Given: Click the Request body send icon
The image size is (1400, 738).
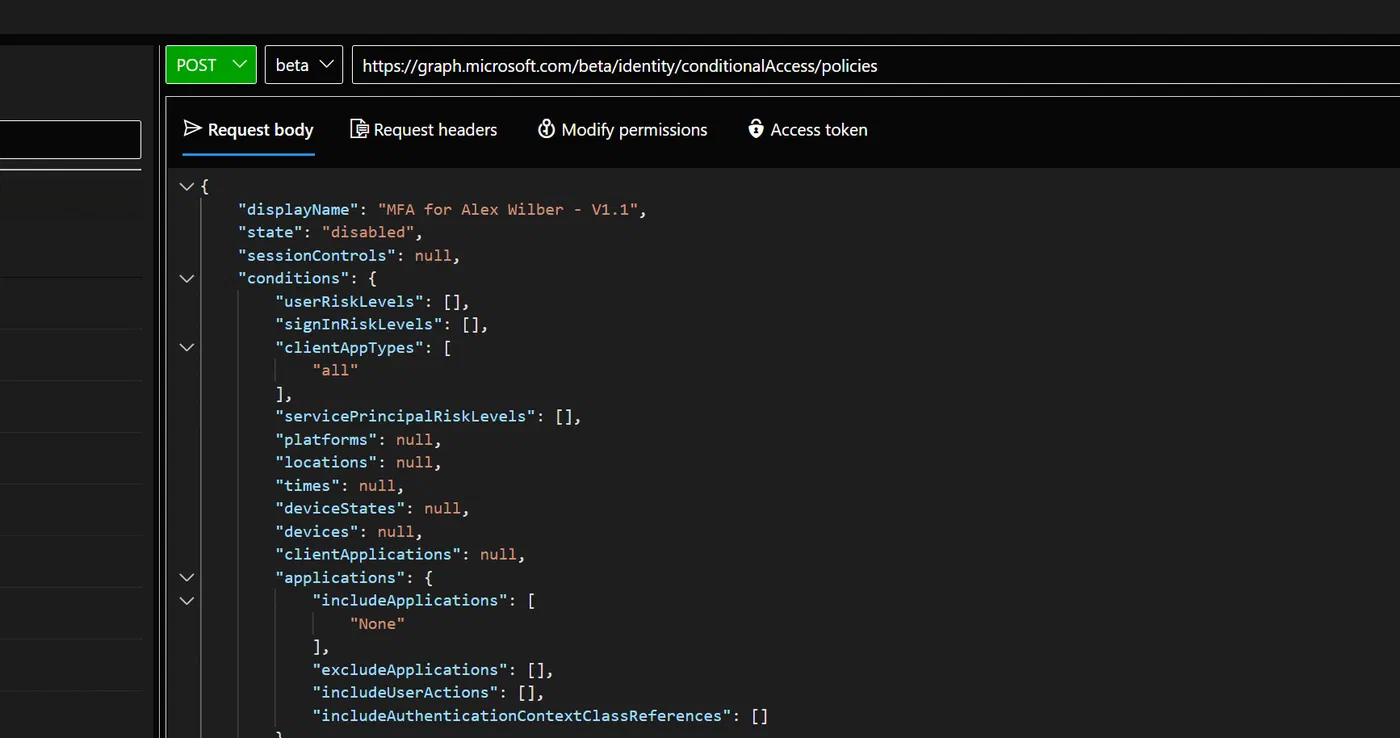Looking at the screenshot, I should point(193,129).
